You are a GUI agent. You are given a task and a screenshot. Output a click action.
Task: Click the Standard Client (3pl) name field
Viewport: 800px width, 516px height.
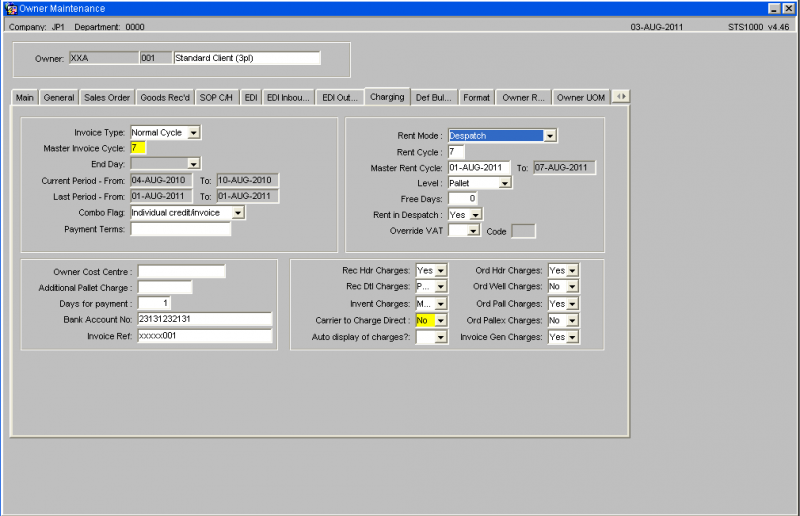tap(247, 58)
